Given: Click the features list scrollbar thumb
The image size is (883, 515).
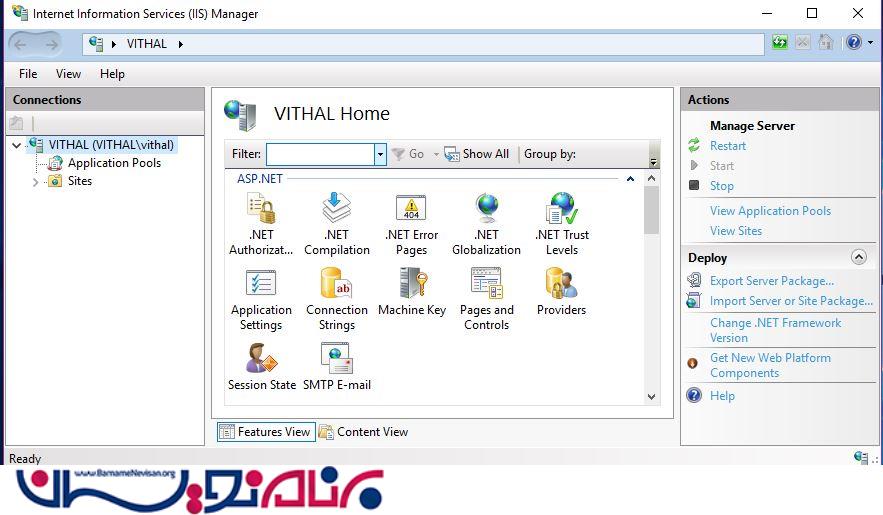Looking at the screenshot, I should click(x=652, y=209).
